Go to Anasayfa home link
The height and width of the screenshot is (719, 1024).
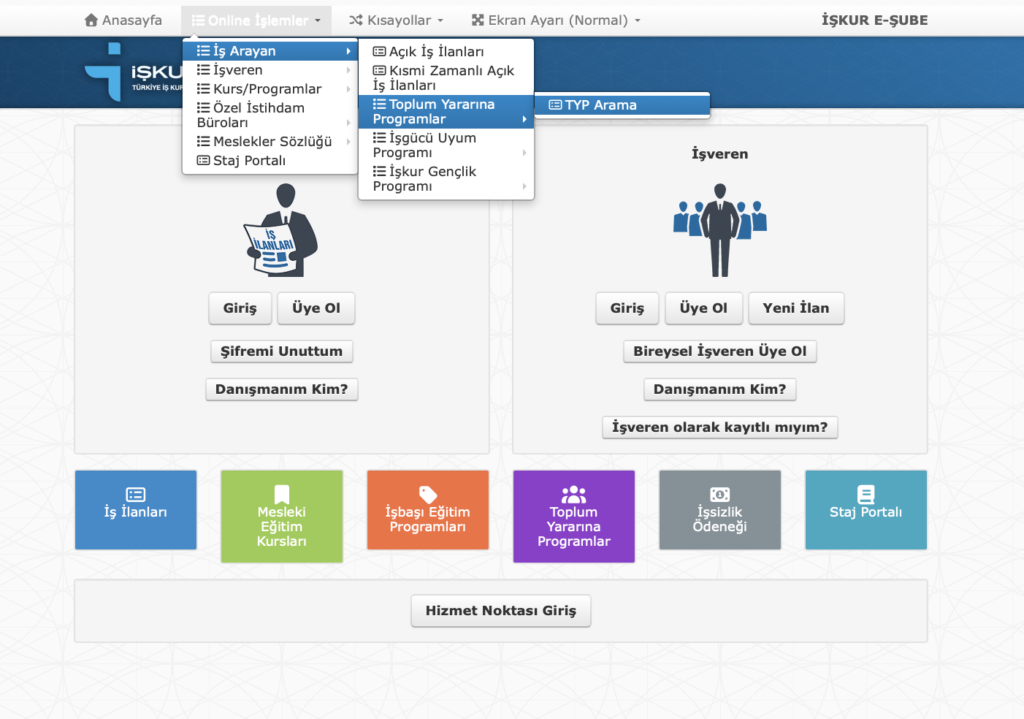(123, 20)
